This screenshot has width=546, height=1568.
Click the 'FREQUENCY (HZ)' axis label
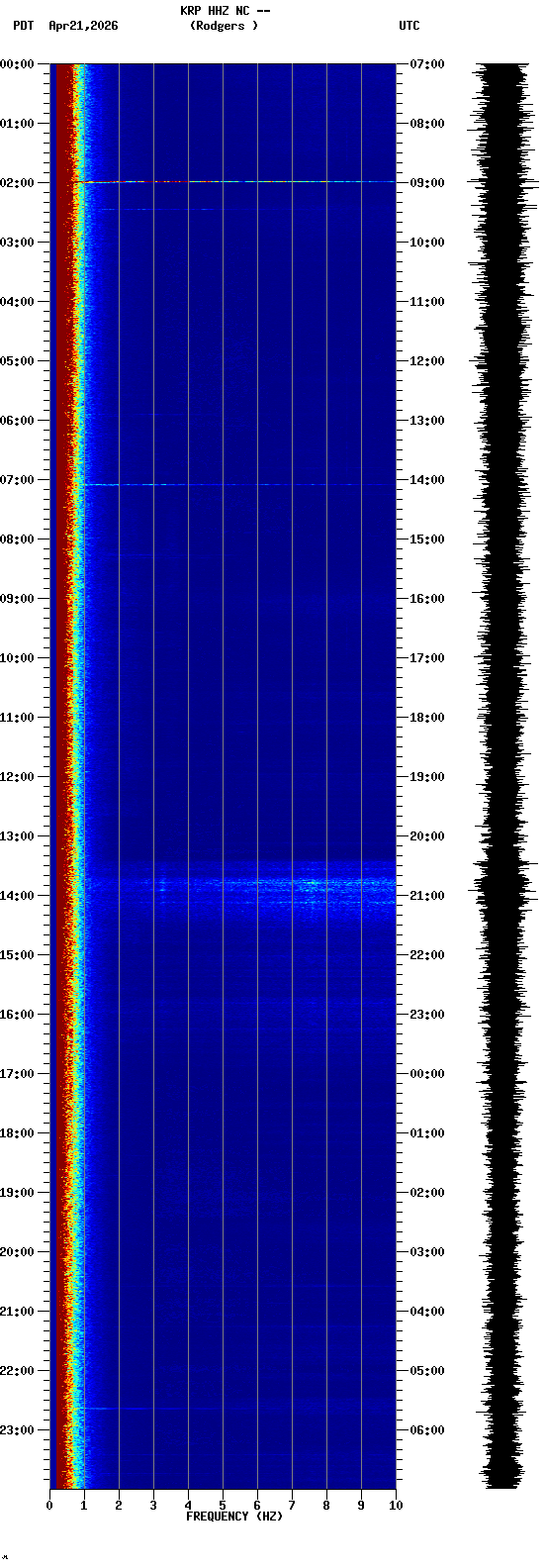234,1517
